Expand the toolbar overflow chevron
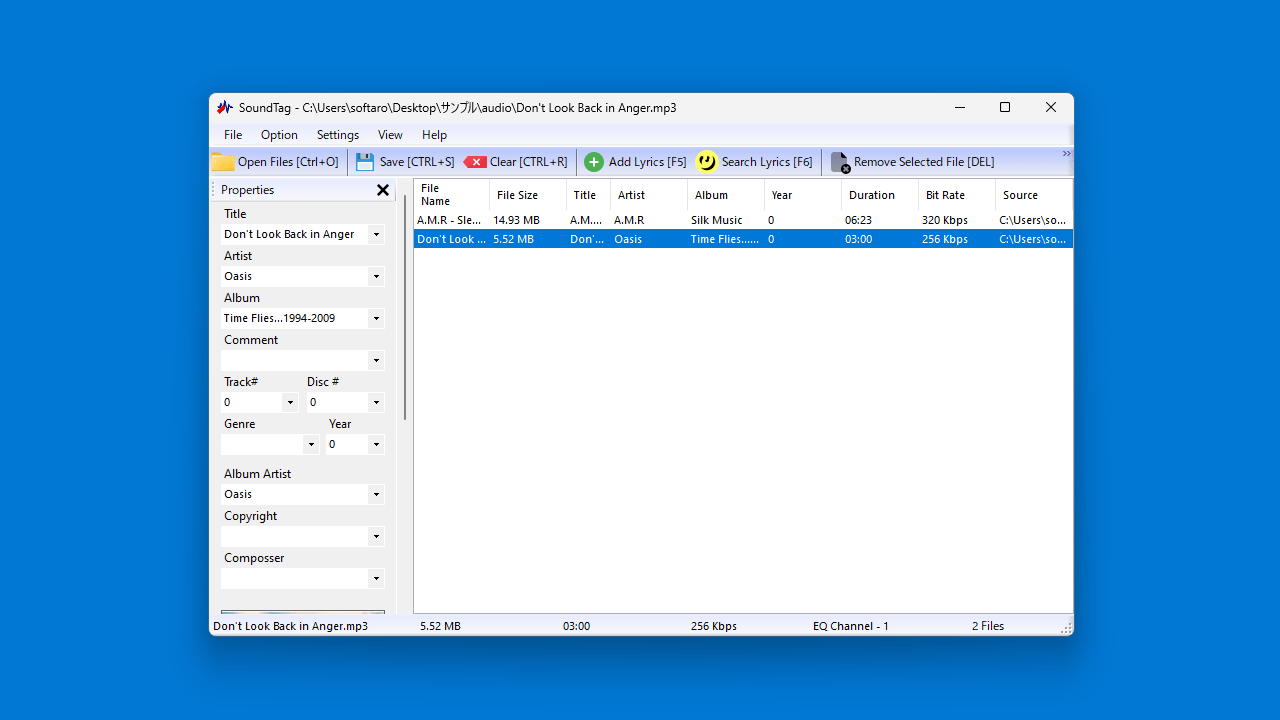Viewport: 1280px width, 720px height. pyautogui.click(x=1066, y=154)
